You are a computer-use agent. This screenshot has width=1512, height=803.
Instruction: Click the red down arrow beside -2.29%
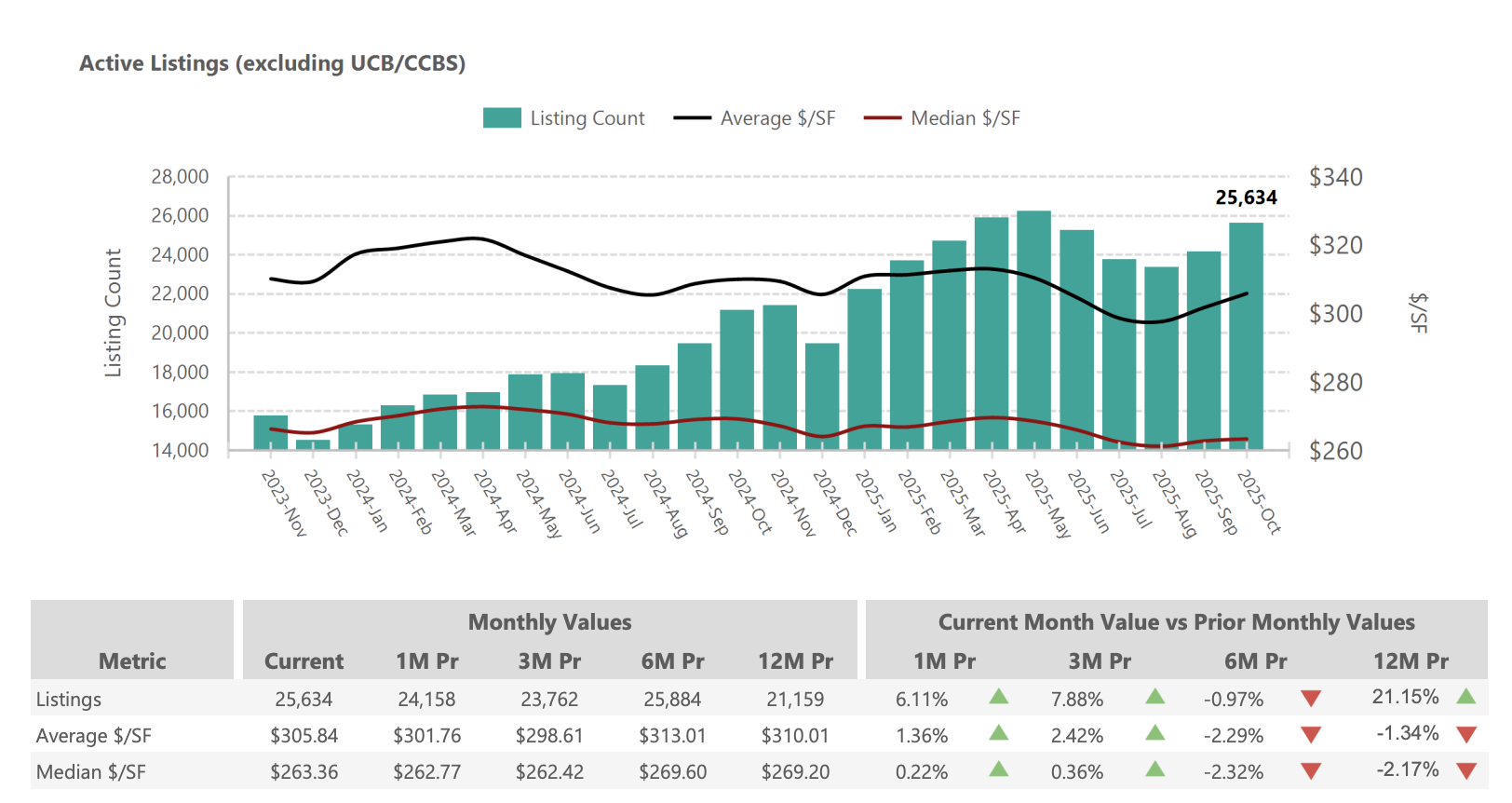pos(1311,735)
